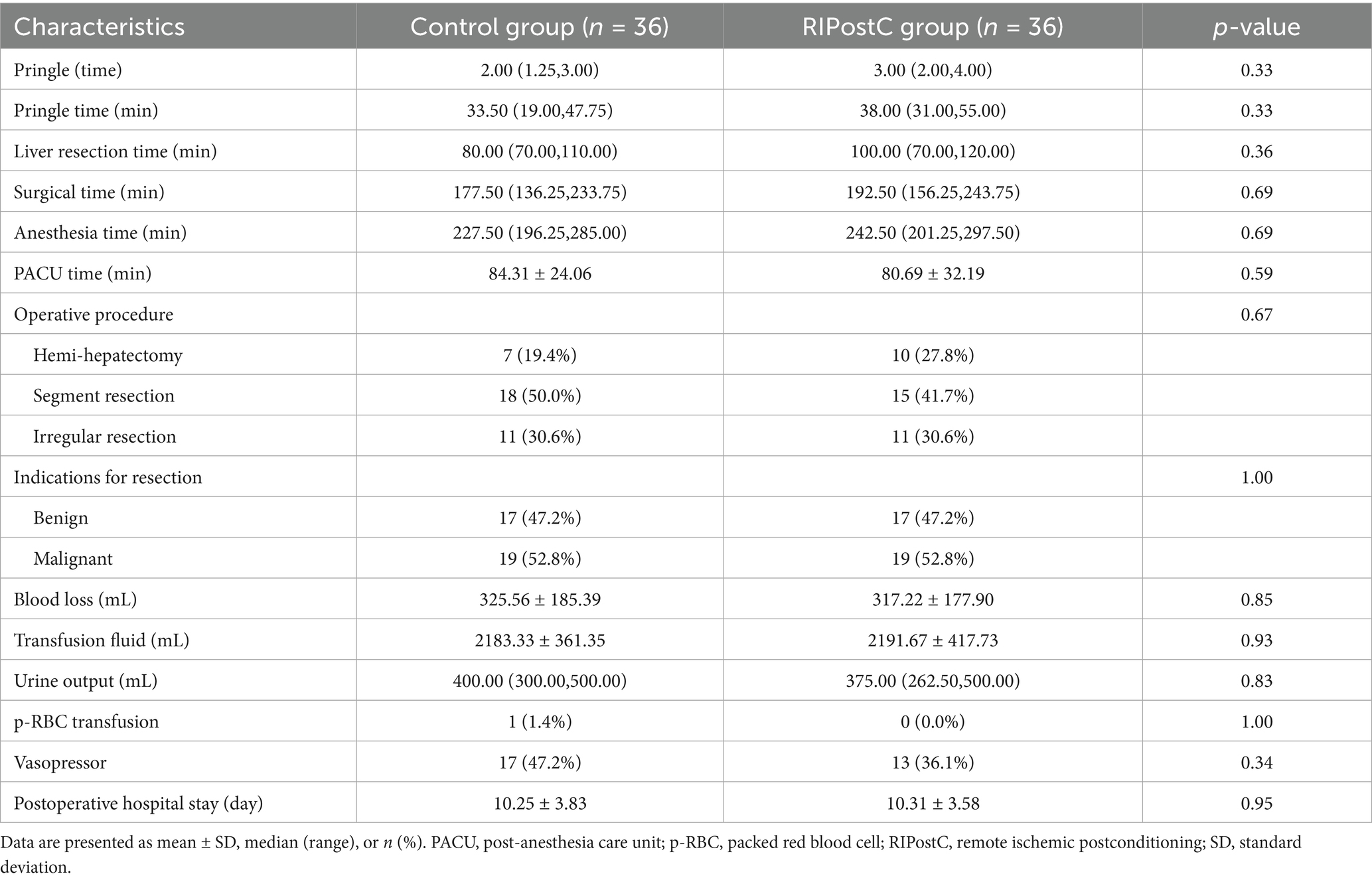Click the Characteristics column header
The height and width of the screenshot is (882, 1372).
click(x=100, y=27)
